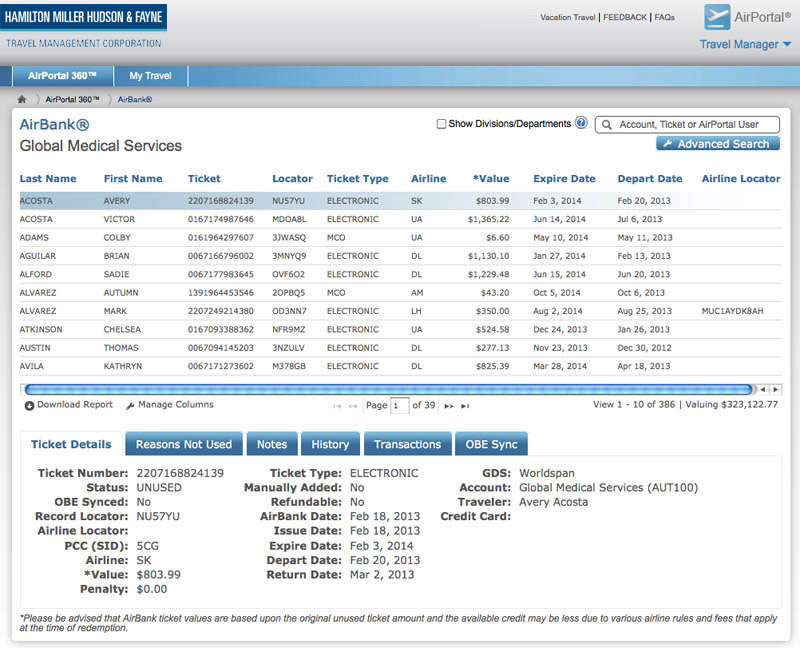Click the page number input field
The width and height of the screenshot is (800, 648).
(x=399, y=406)
